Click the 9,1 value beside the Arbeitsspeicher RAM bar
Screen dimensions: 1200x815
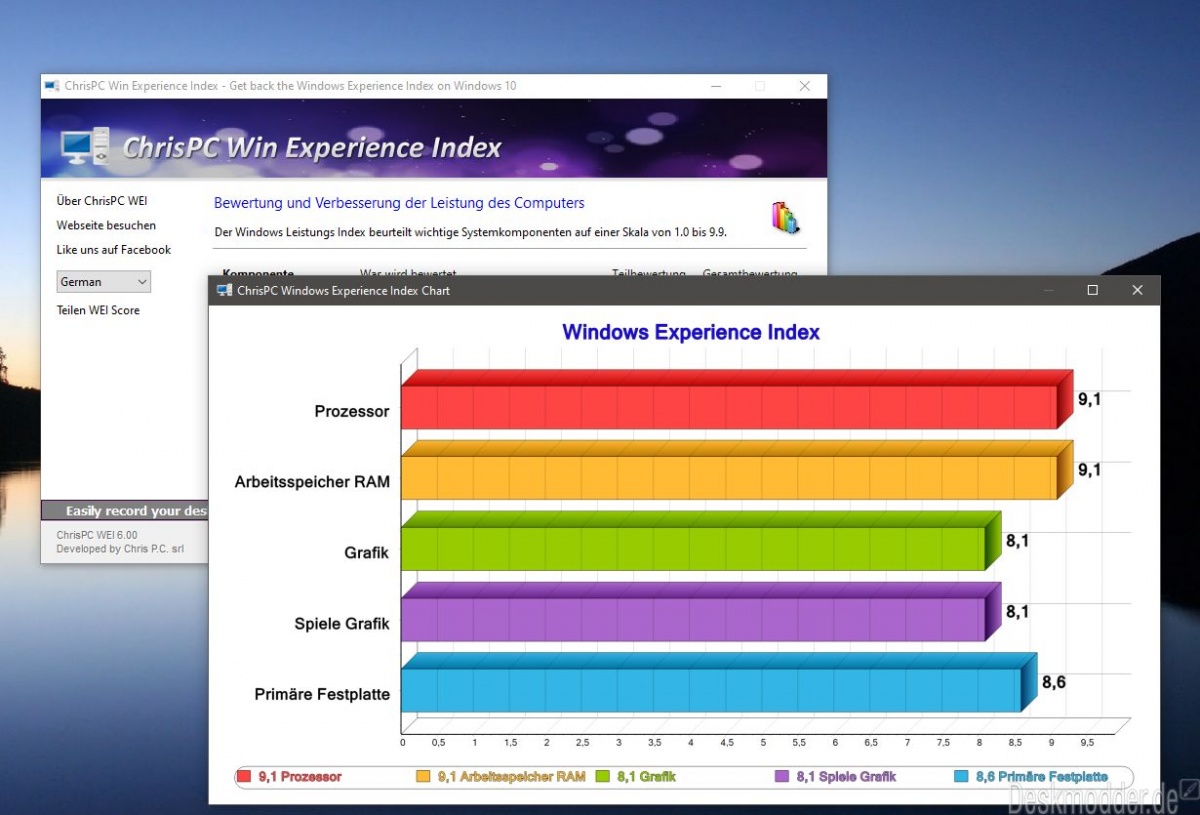tap(1089, 469)
